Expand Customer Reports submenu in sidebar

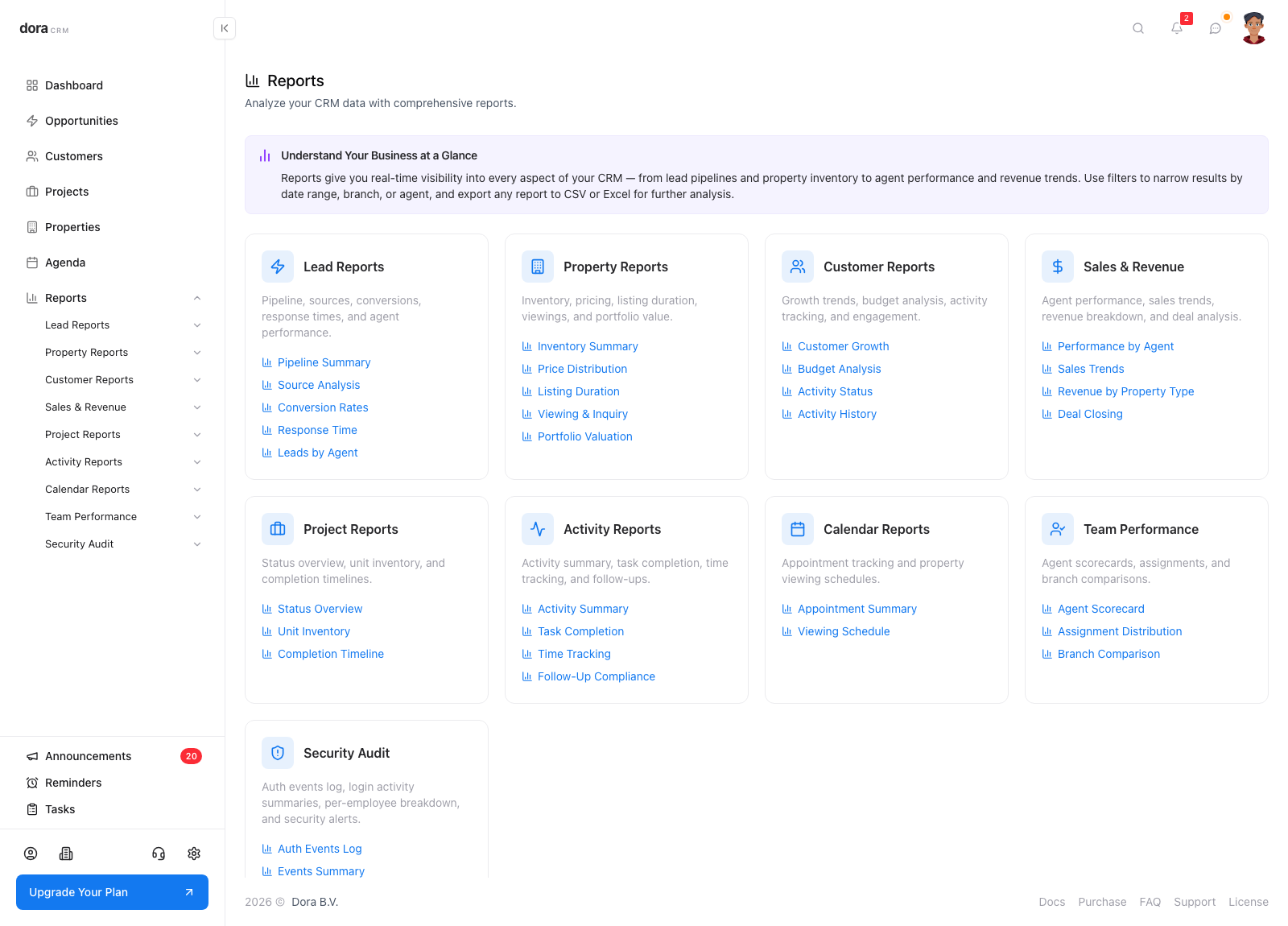point(197,380)
